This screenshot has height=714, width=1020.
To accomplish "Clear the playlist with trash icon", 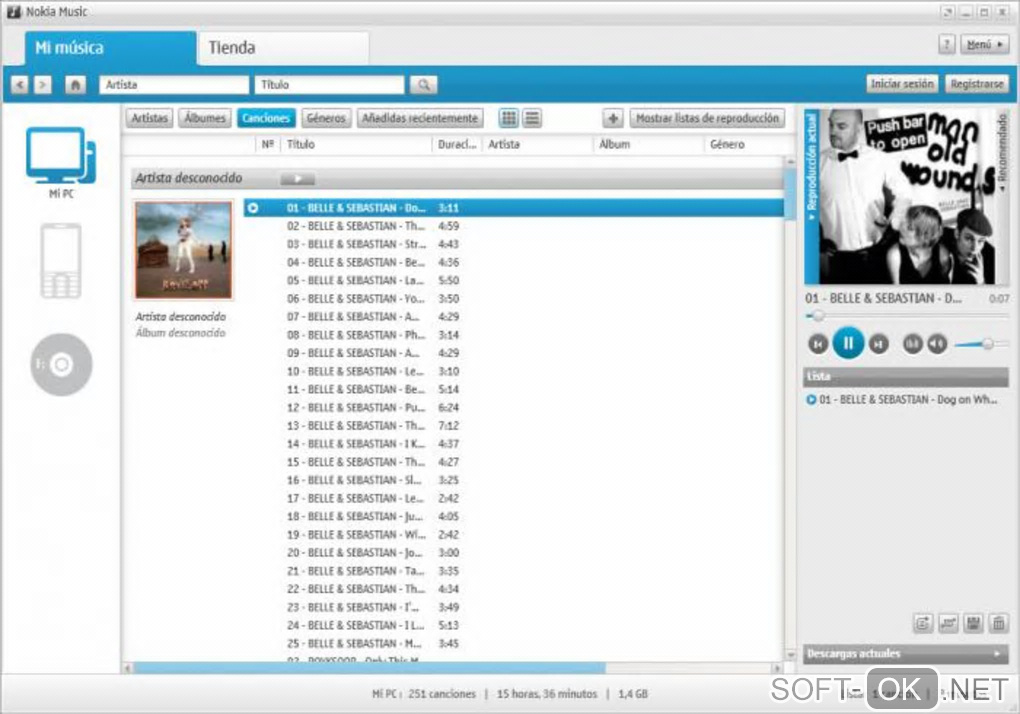I will 998,623.
